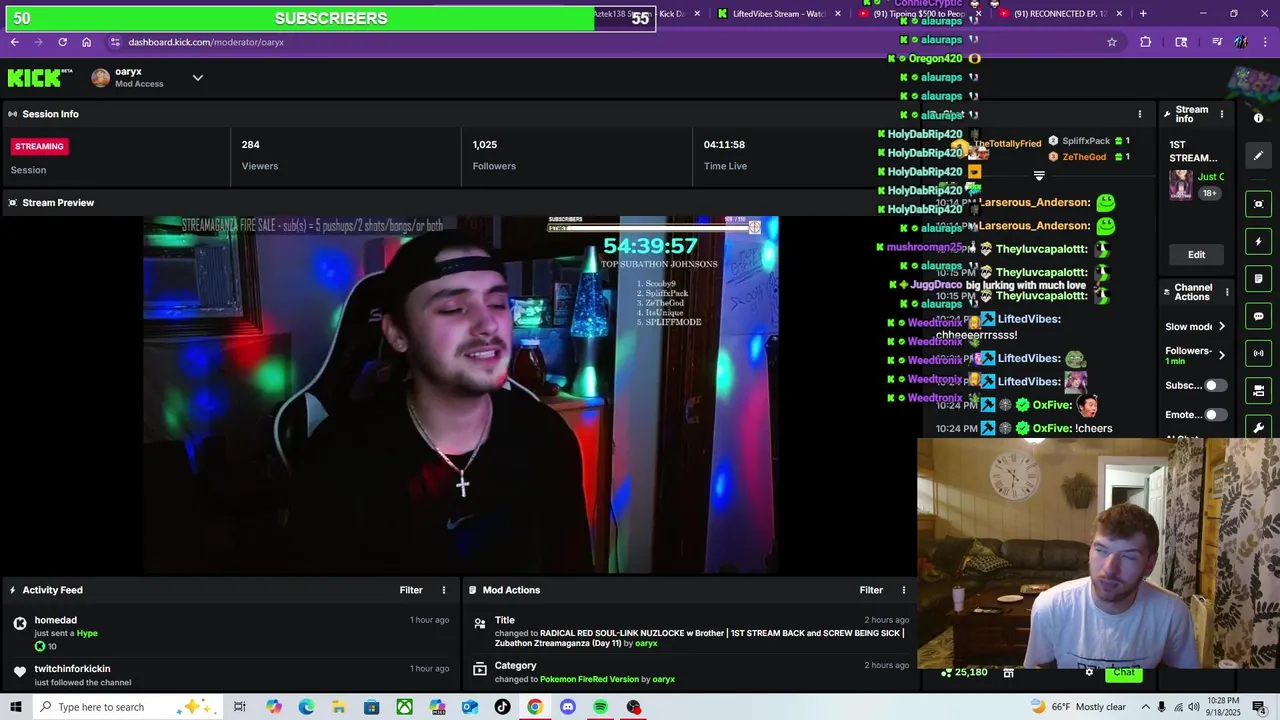Image resolution: width=1280 pixels, height=720 pixels.
Task: Open Spotify from the taskbar
Action: click(x=600, y=707)
